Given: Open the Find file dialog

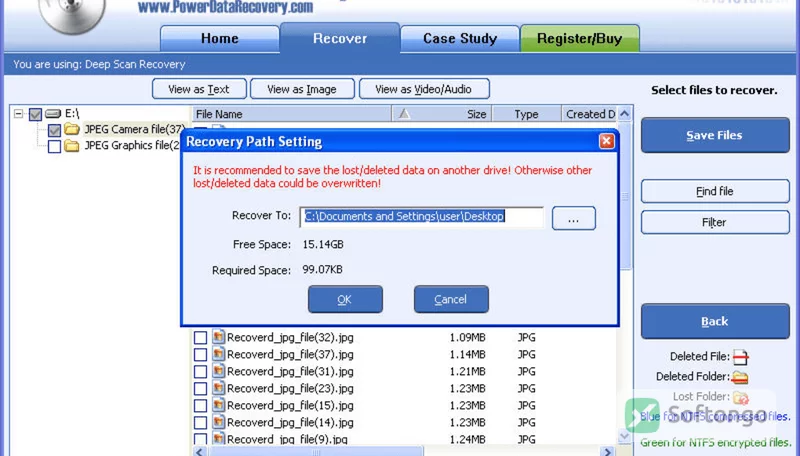Looking at the screenshot, I should [x=715, y=191].
